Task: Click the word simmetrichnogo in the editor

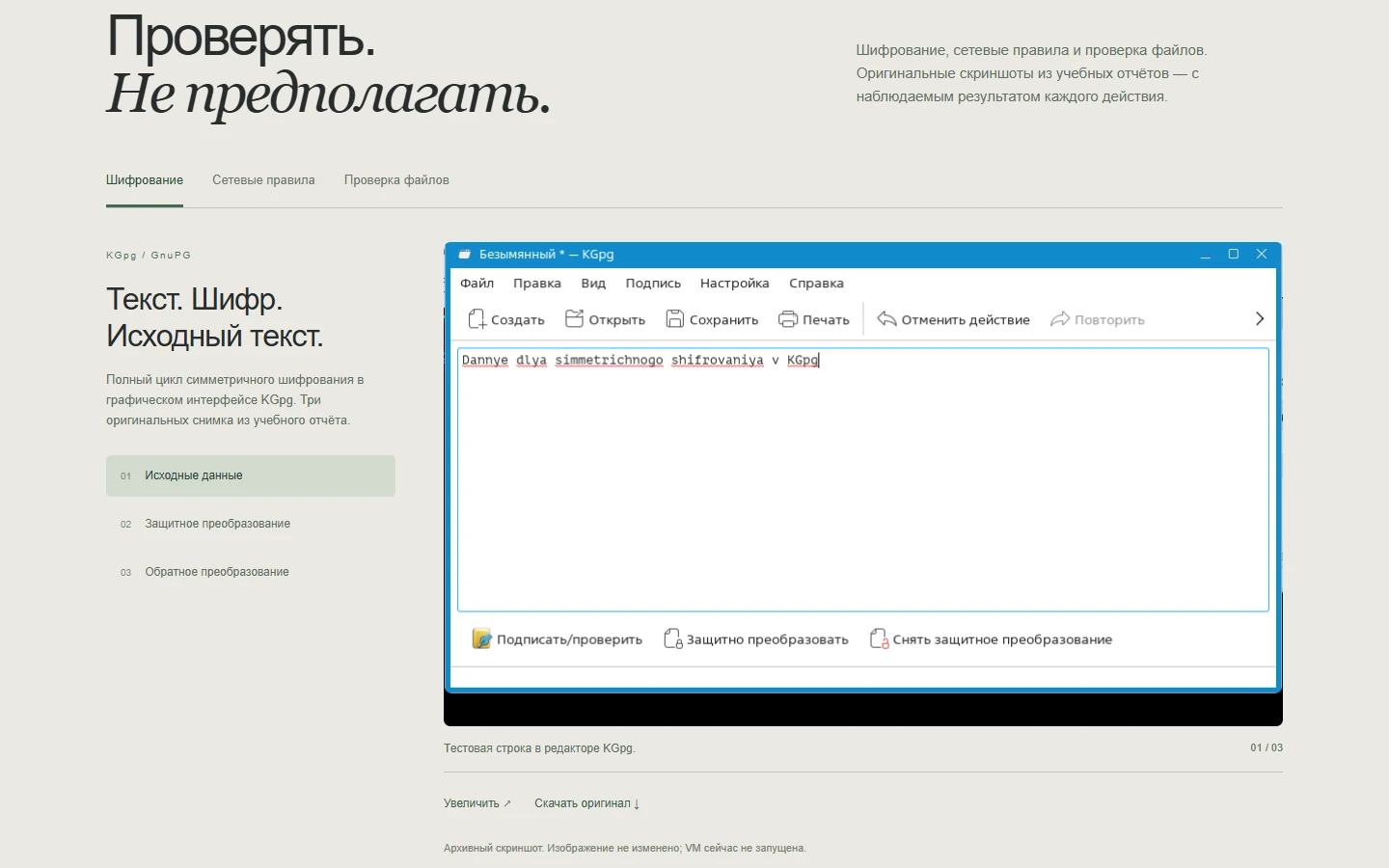Action: (609, 361)
